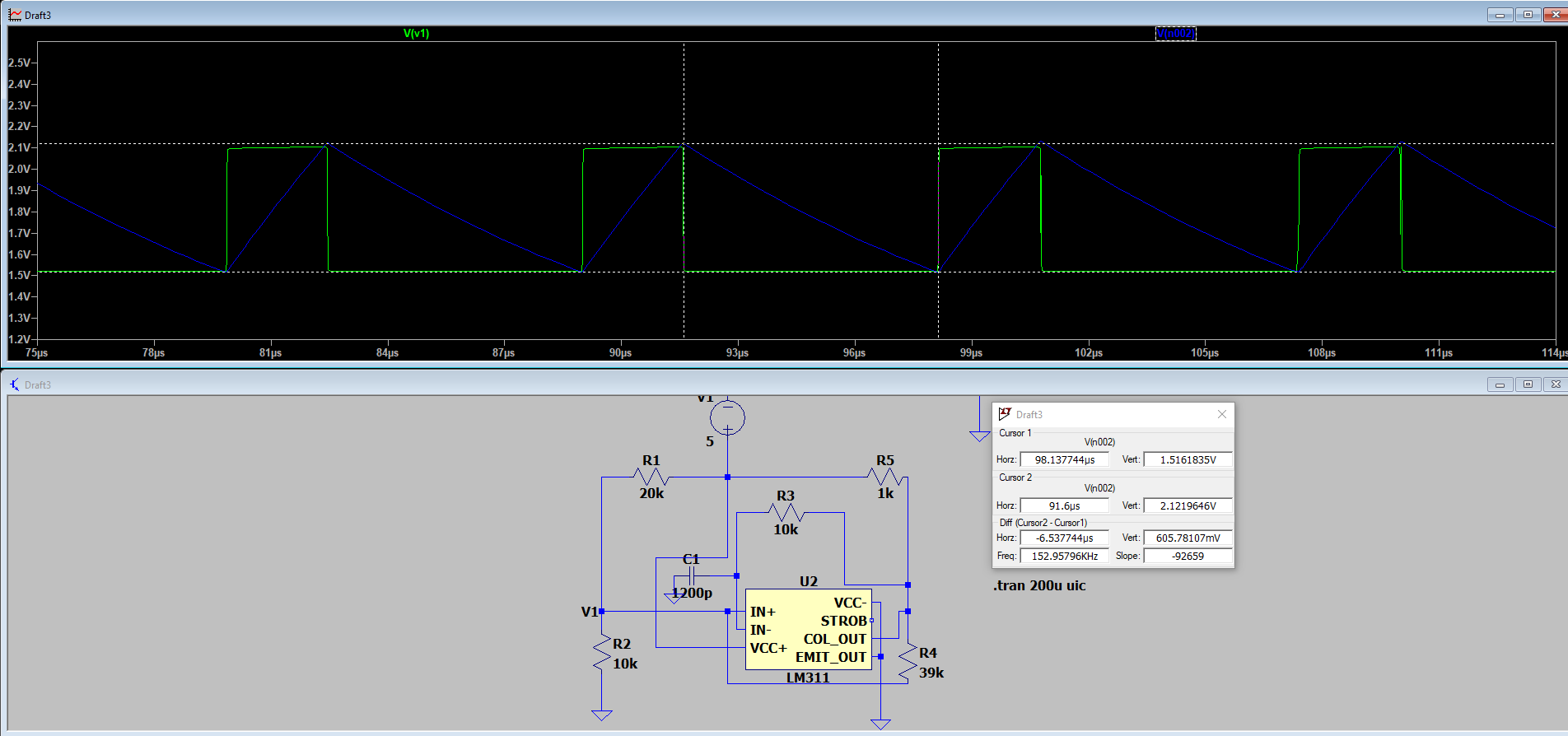Select the R2 resistor symbol in the schematic
This screenshot has width=1568, height=736.
pos(602,654)
